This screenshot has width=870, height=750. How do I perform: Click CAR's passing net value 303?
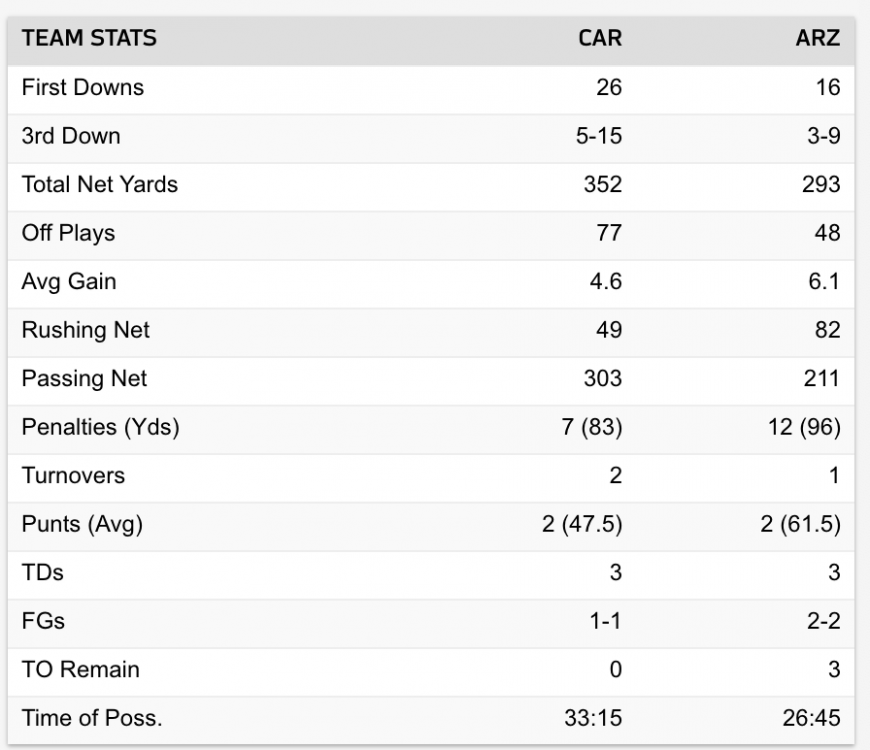click(603, 378)
